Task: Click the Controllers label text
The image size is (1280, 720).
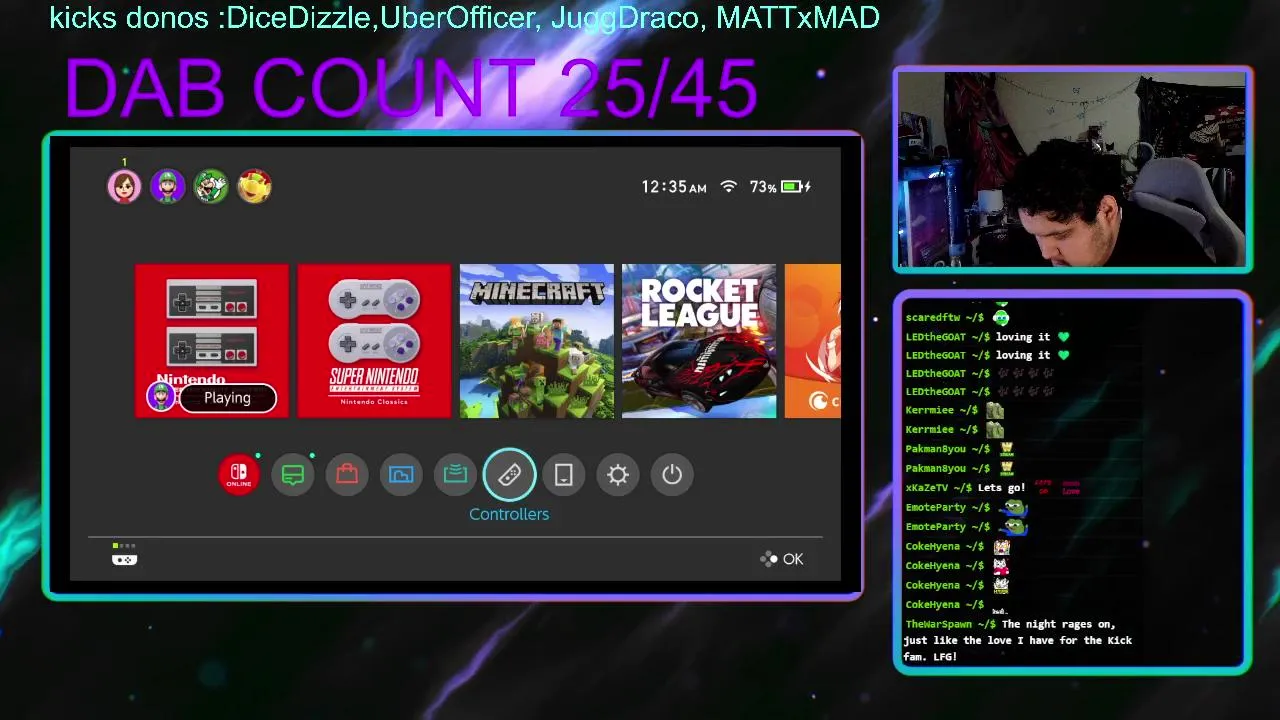Action: (x=509, y=514)
